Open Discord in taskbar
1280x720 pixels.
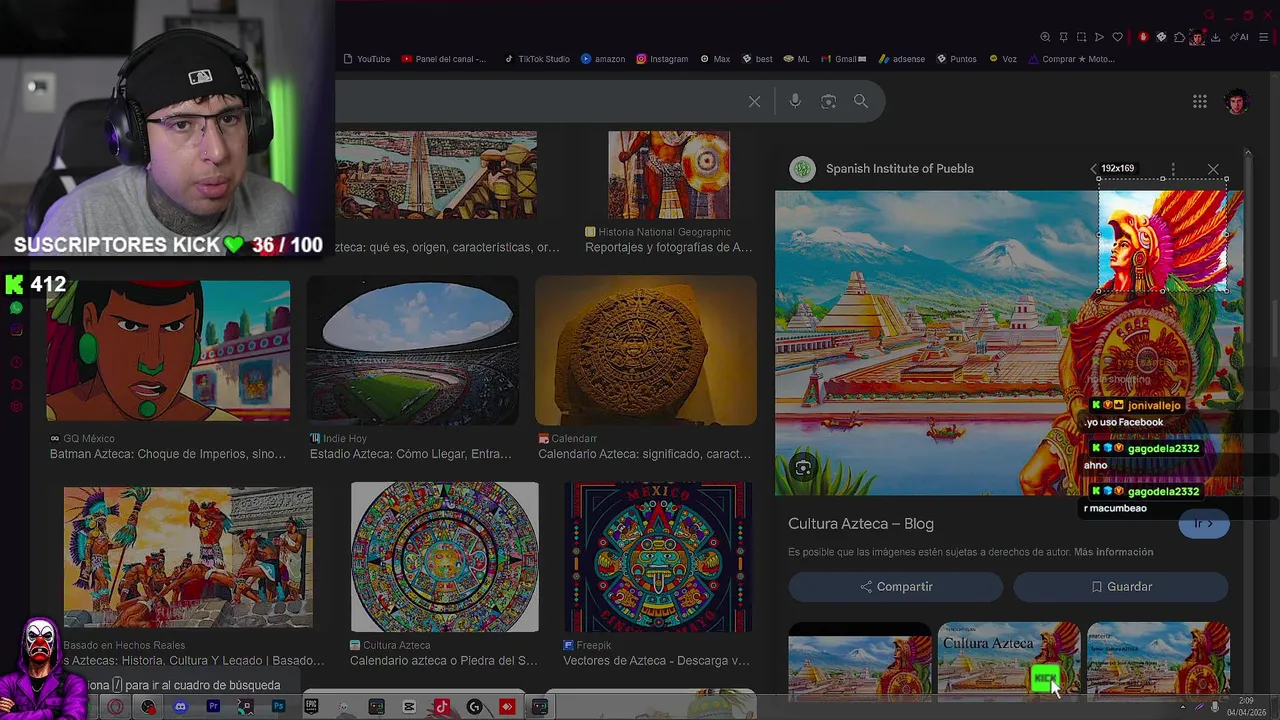(180, 707)
